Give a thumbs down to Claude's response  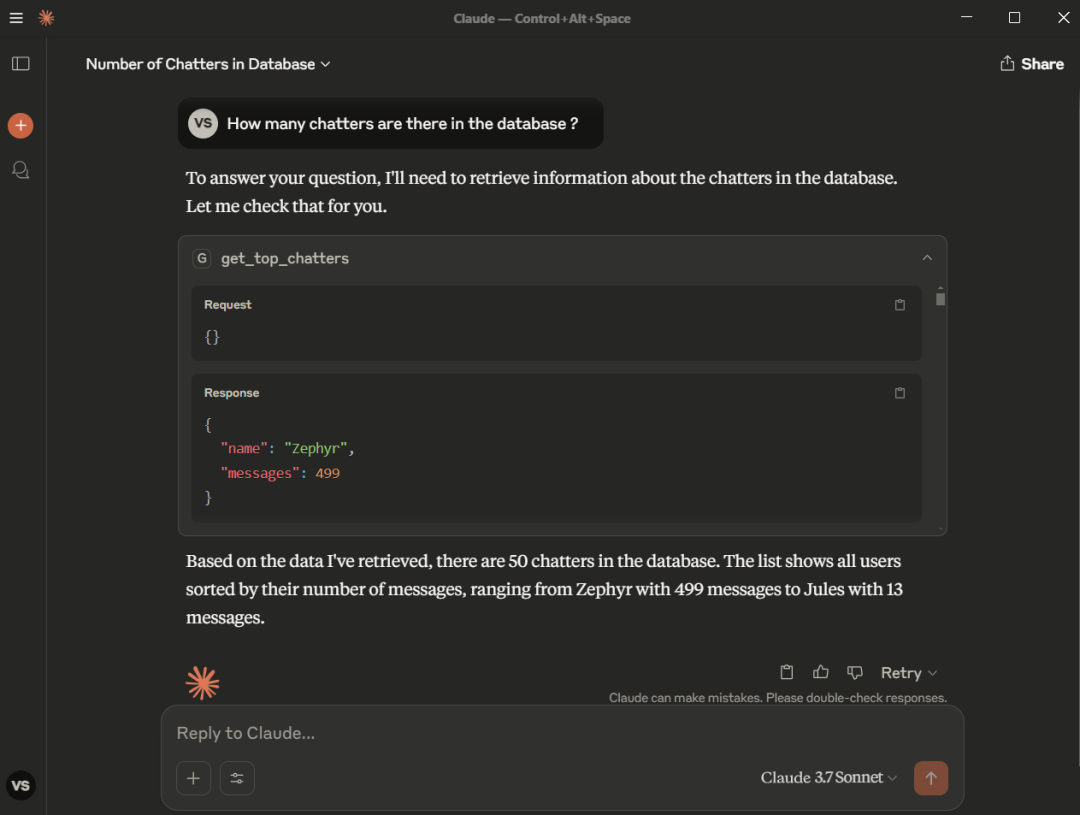coord(854,672)
